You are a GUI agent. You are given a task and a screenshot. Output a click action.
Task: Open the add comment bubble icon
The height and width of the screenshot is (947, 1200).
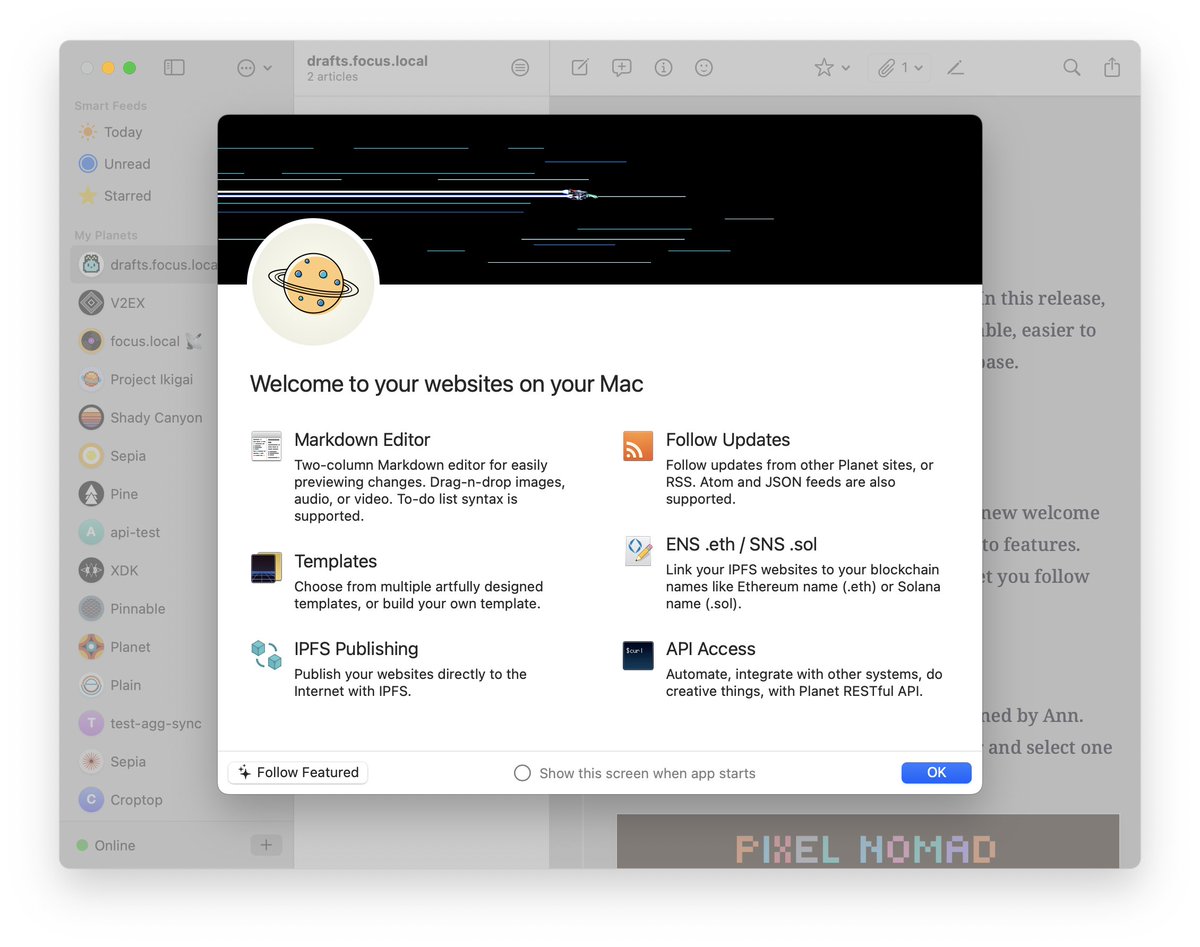pos(622,68)
